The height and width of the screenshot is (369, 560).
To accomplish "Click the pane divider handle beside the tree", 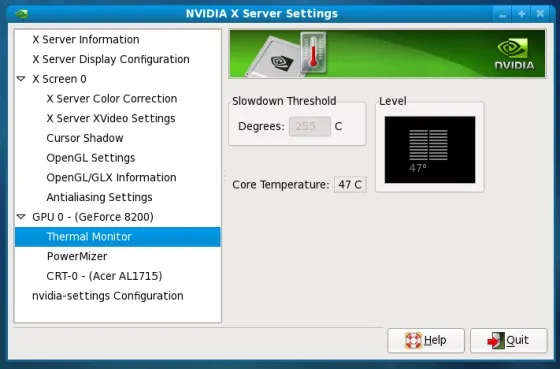I will (225, 176).
